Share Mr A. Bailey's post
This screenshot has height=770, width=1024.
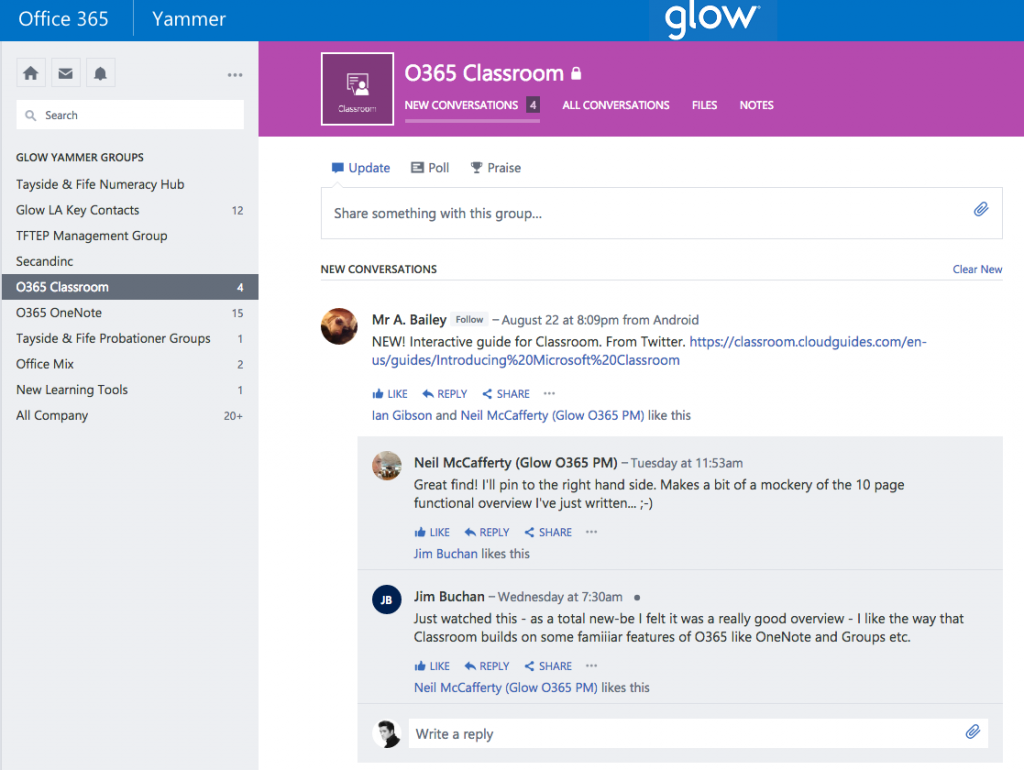[506, 394]
